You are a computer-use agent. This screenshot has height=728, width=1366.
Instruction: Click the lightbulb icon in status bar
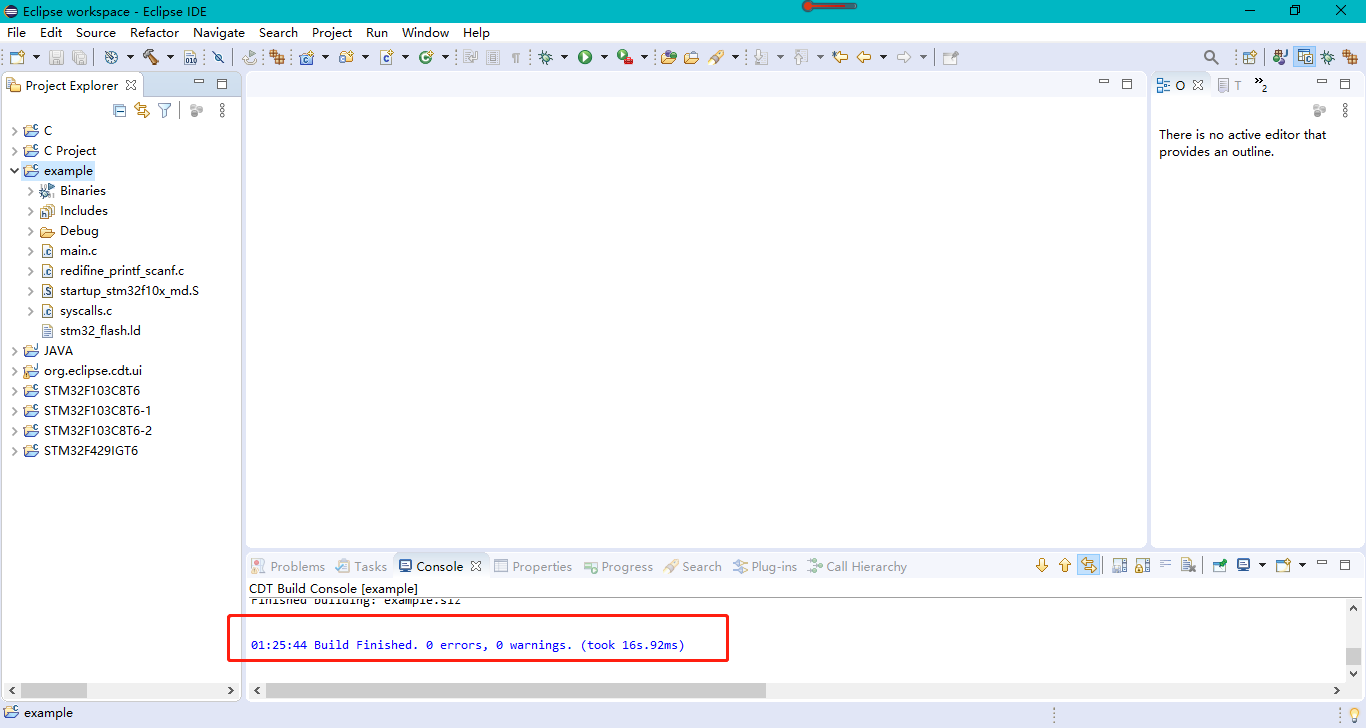point(1354,714)
